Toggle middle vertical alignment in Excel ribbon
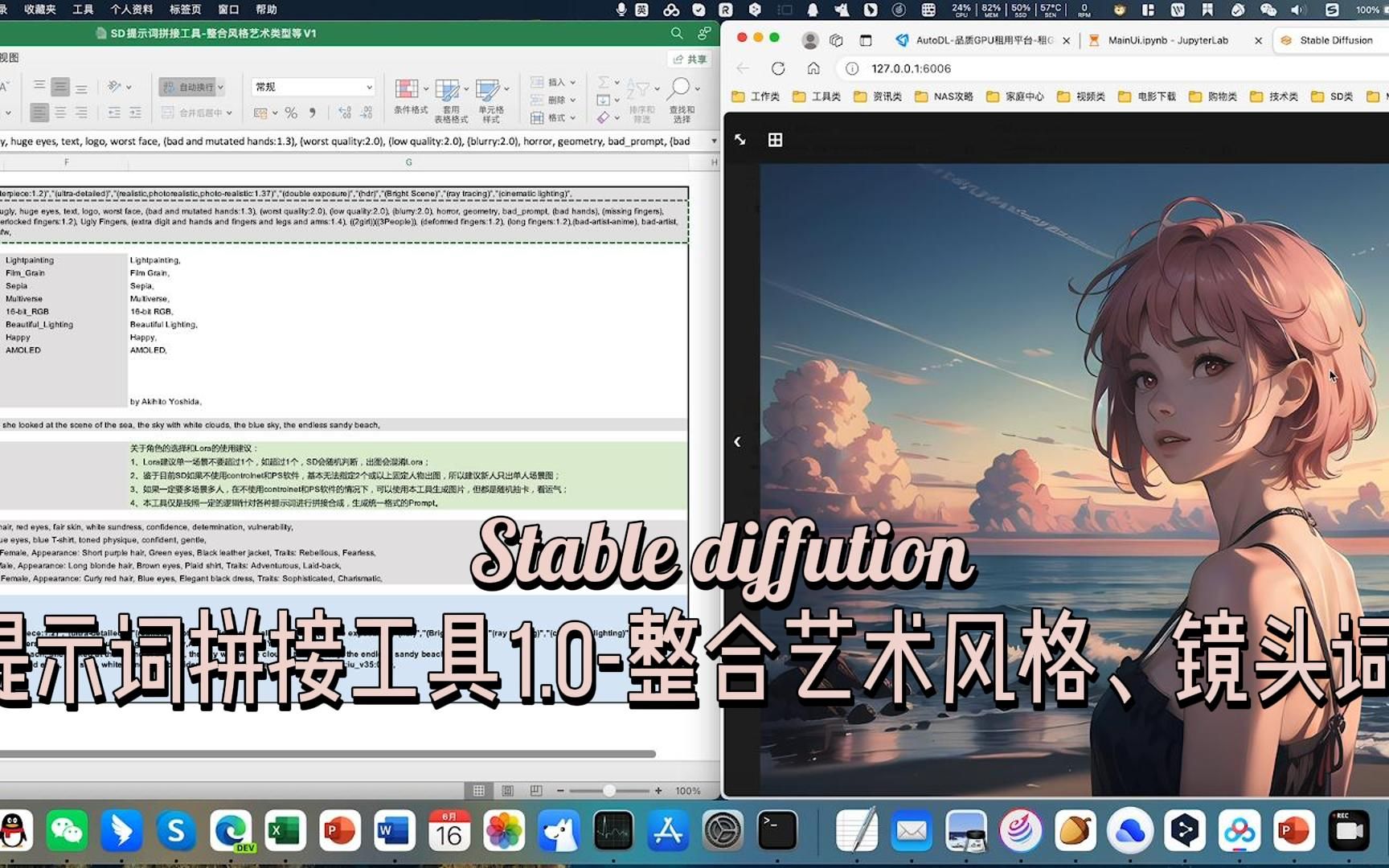Viewport: 1389px width, 868px height. [60, 87]
